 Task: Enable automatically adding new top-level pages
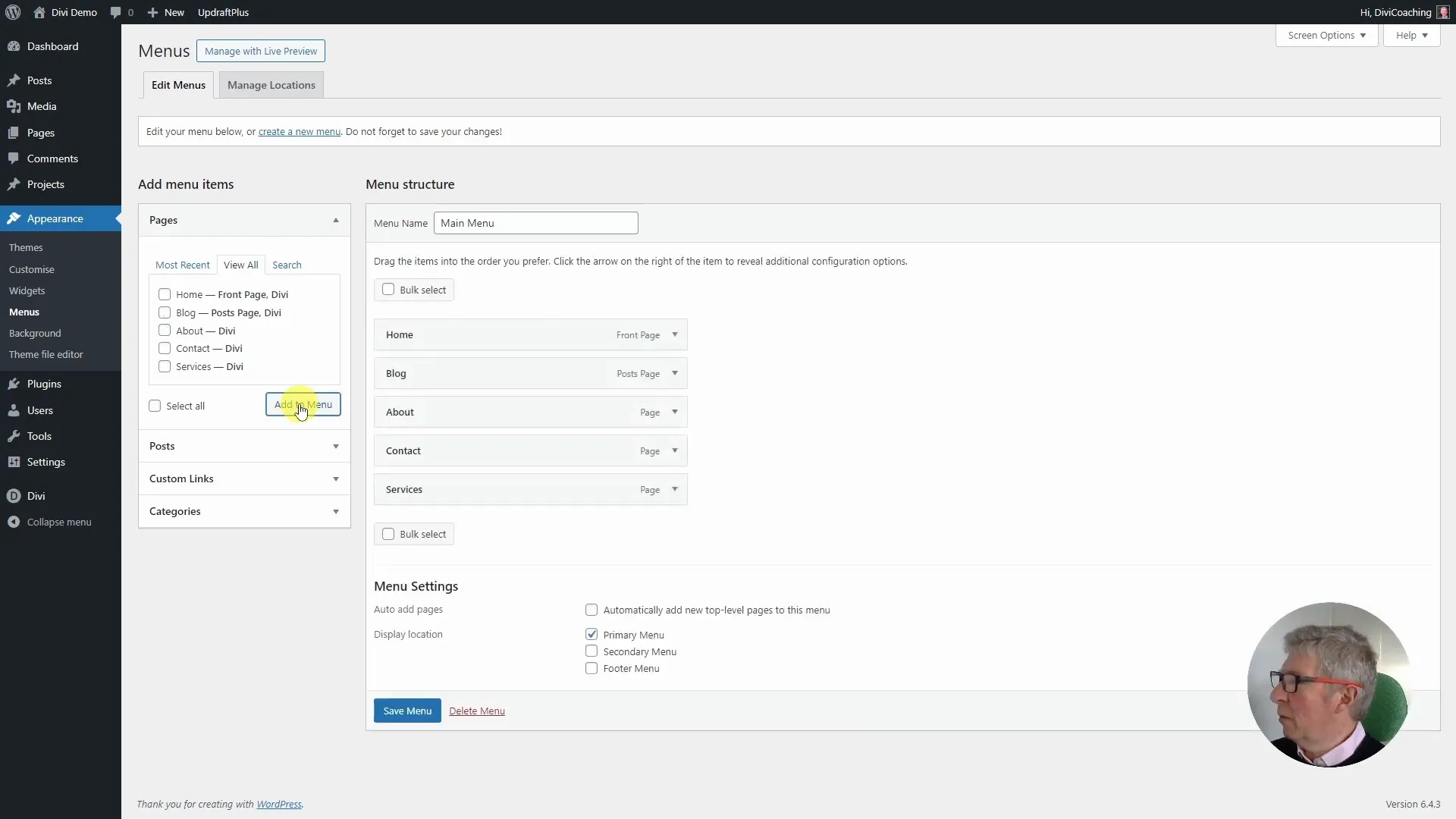(x=591, y=610)
